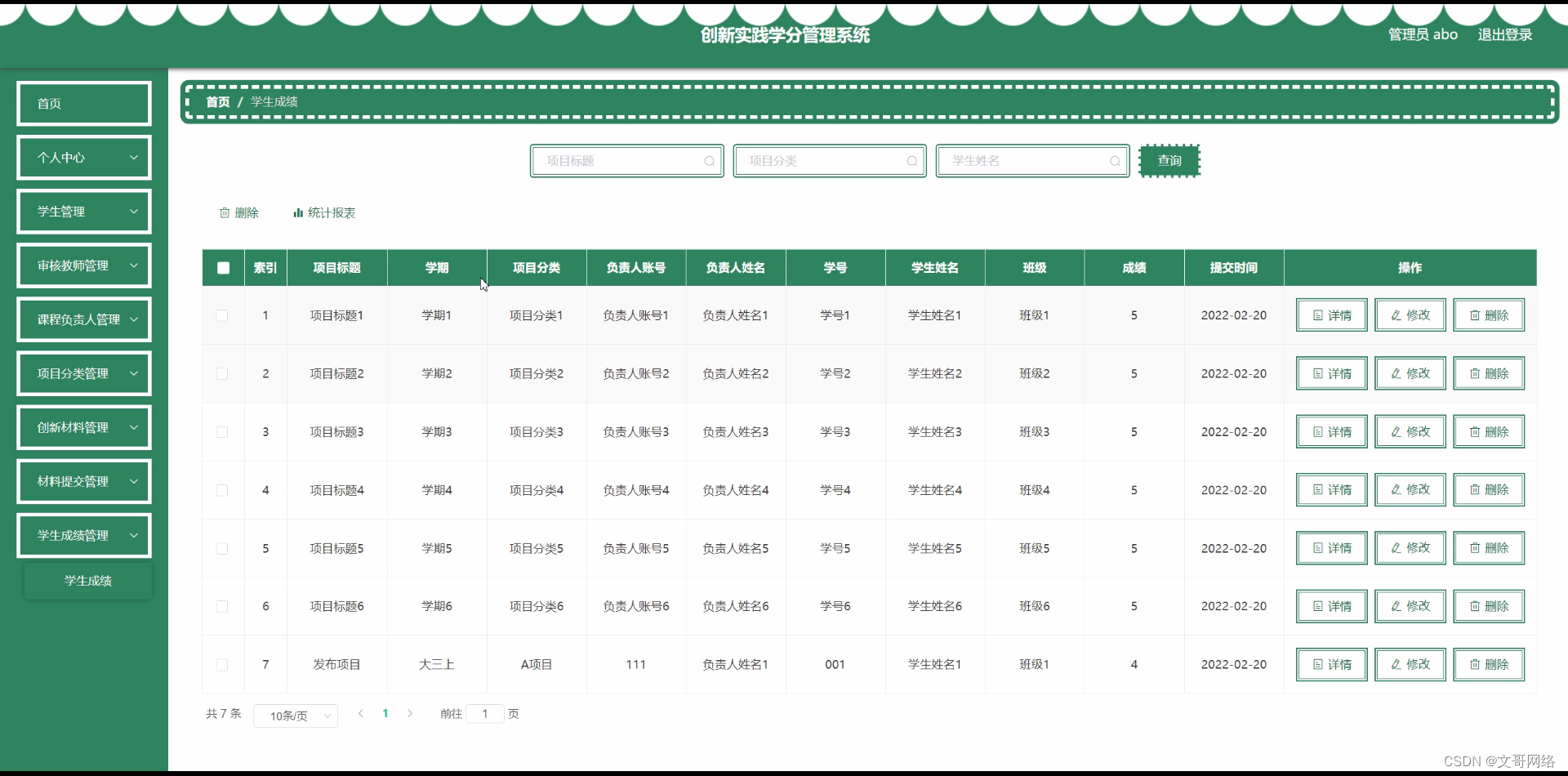Click 修改 for row 发布项目
This screenshot has width=1568, height=776.
coord(1410,665)
